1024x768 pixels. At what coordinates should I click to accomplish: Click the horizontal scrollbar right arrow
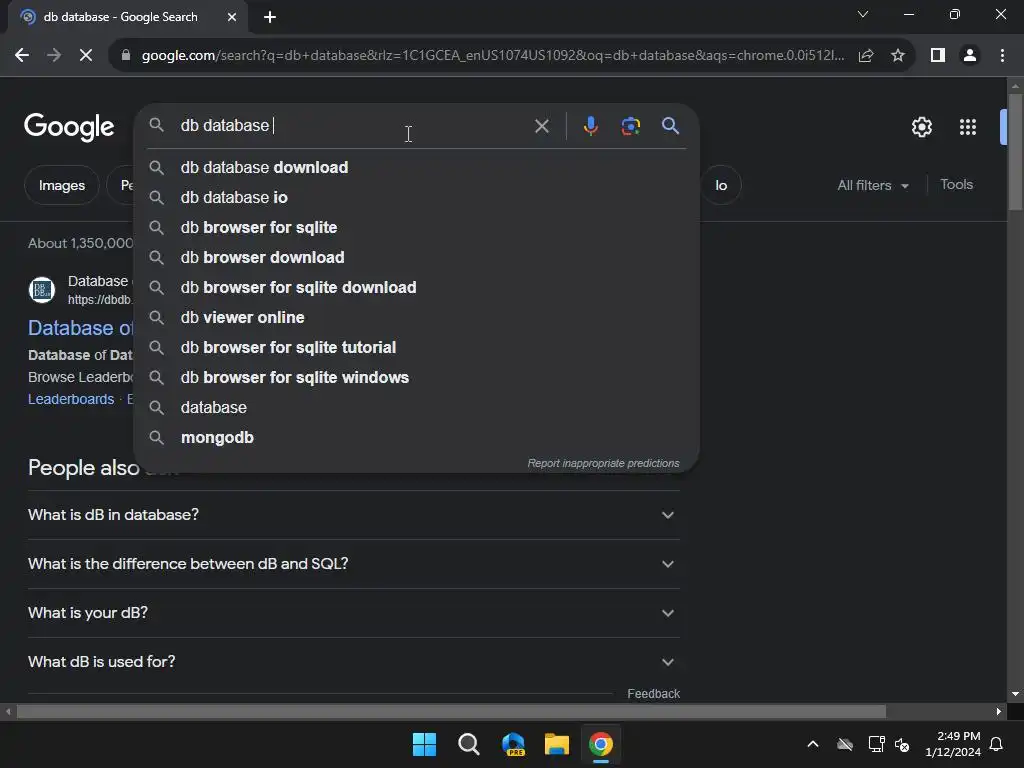click(x=998, y=711)
